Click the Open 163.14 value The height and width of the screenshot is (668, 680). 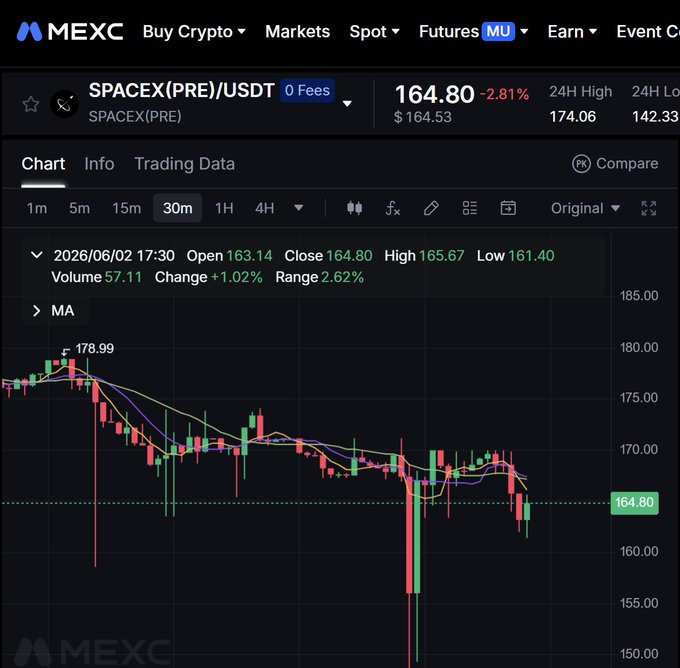(x=249, y=255)
